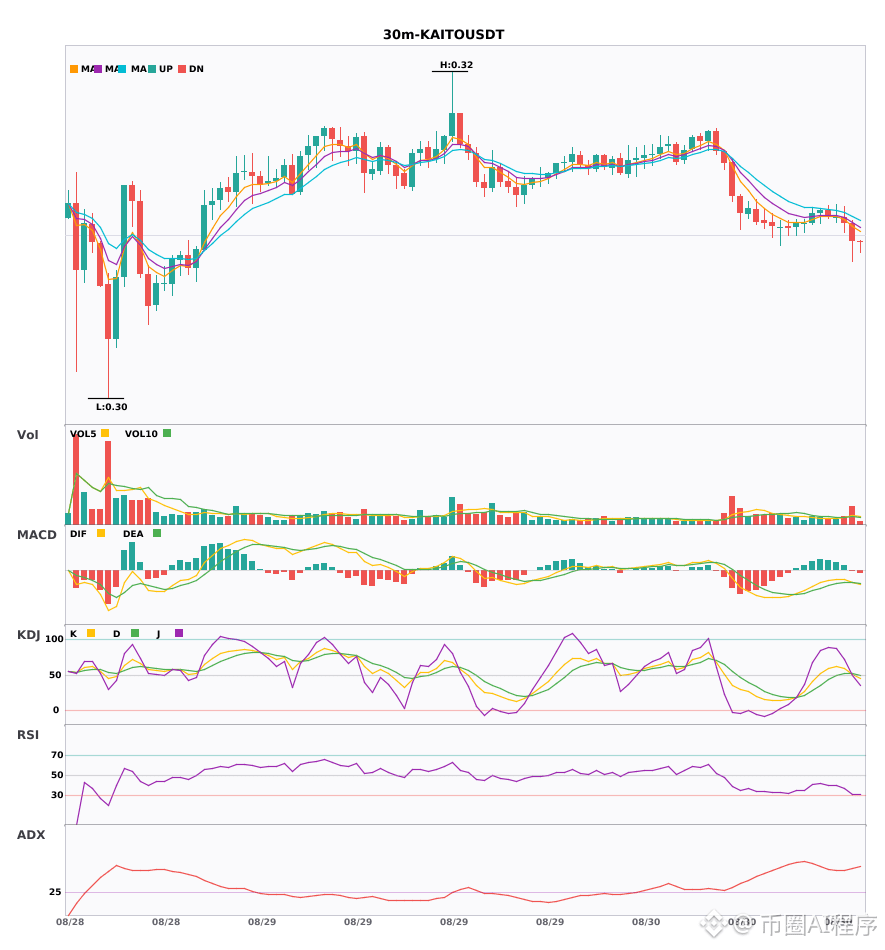885x950 pixels.
Task: Toggle the red DN candle legend marker
Action: [x=182, y=69]
